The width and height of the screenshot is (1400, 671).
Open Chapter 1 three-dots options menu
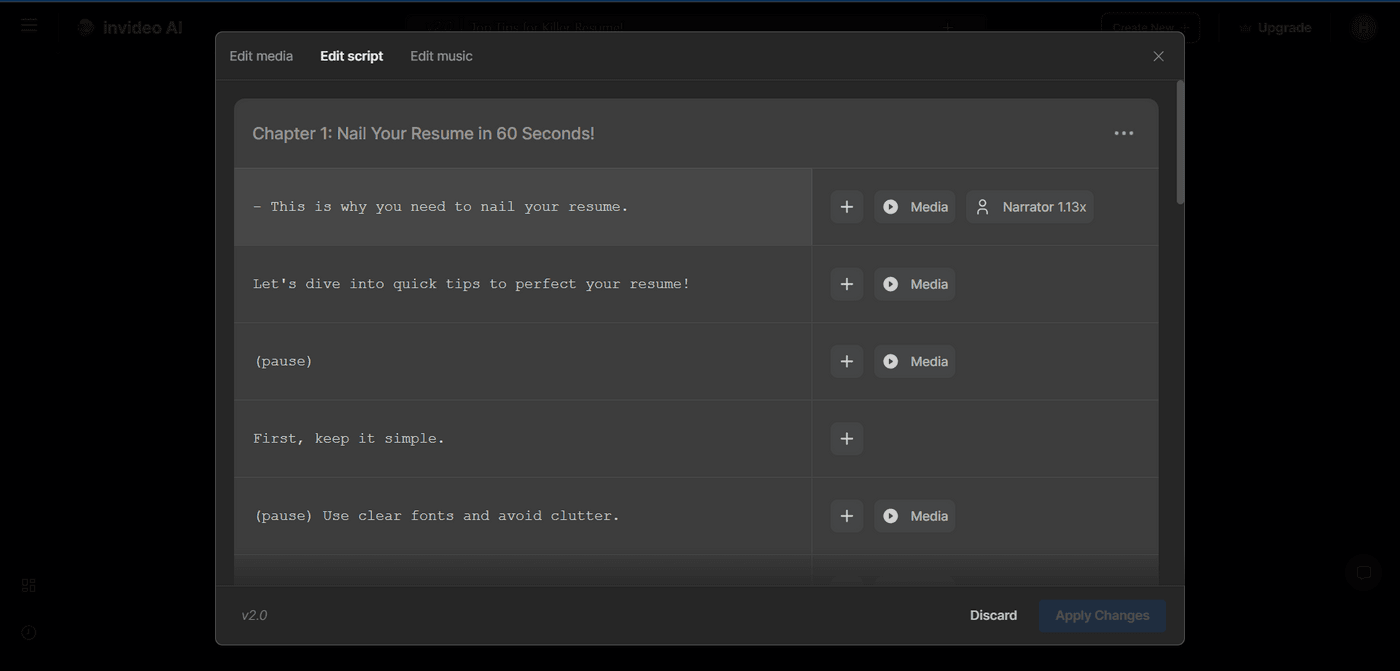[x=1124, y=133]
